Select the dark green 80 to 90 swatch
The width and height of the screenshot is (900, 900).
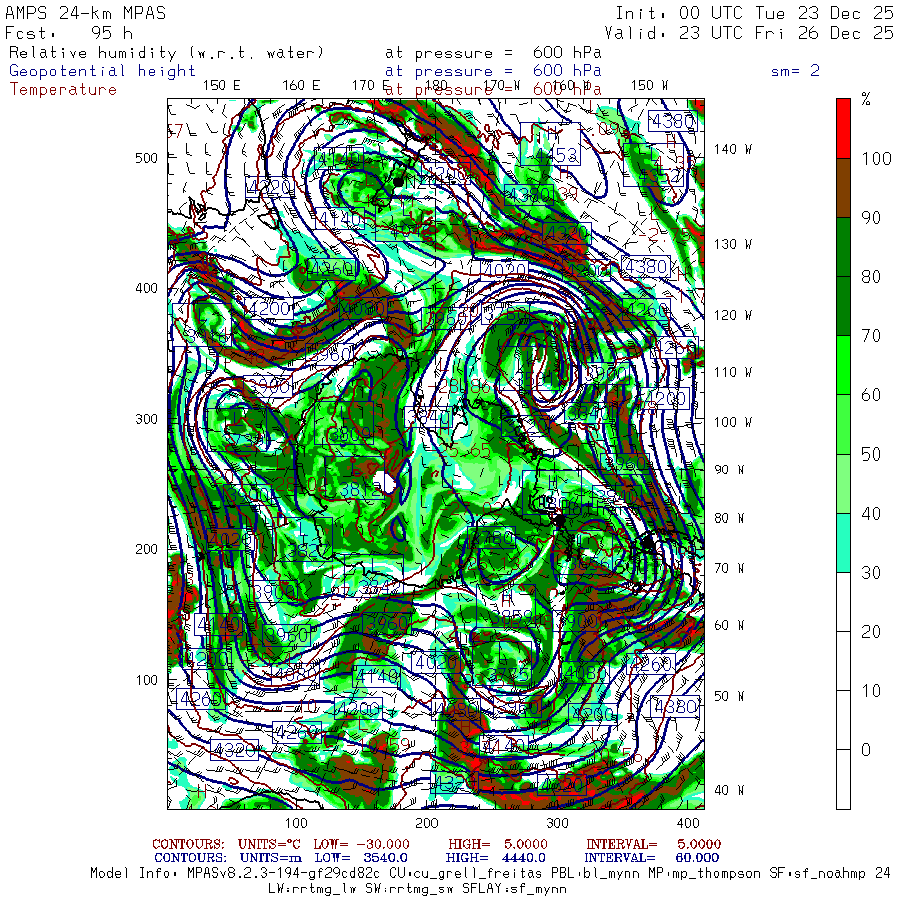coord(843,246)
